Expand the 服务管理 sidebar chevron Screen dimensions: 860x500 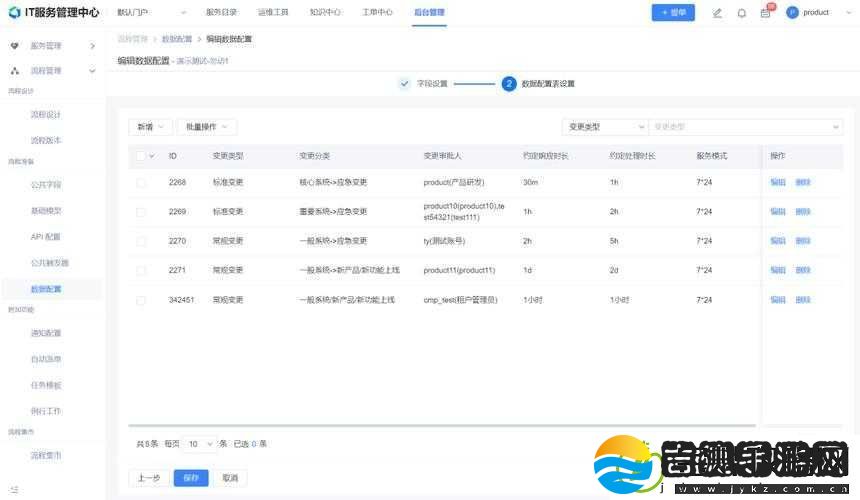click(92, 46)
